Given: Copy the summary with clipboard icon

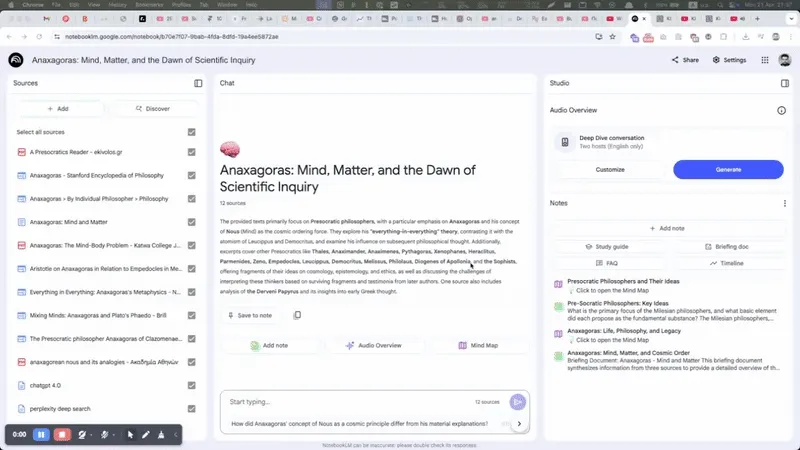Looking at the screenshot, I should 297,315.
